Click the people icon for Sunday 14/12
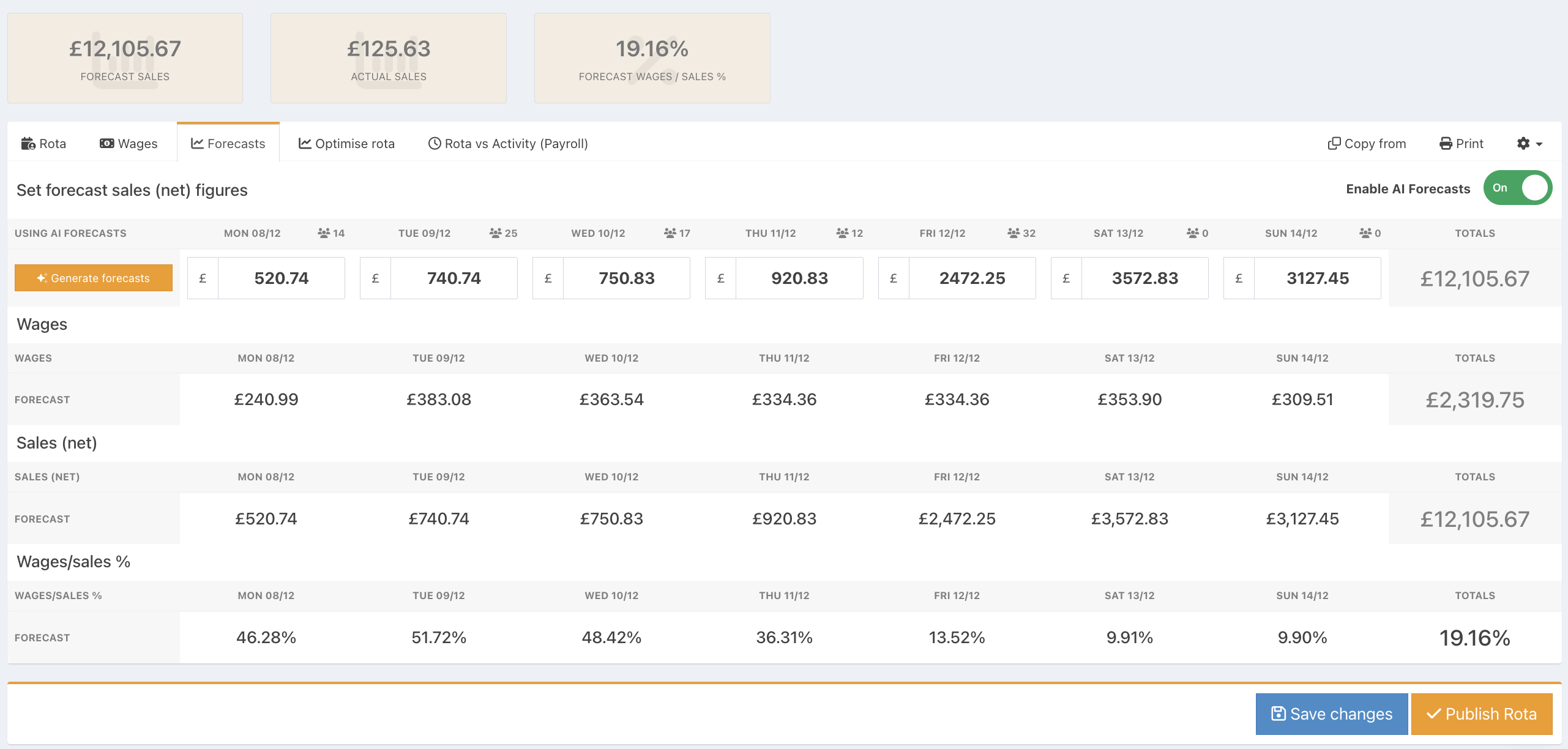The image size is (1568, 749). (x=1365, y=233)
